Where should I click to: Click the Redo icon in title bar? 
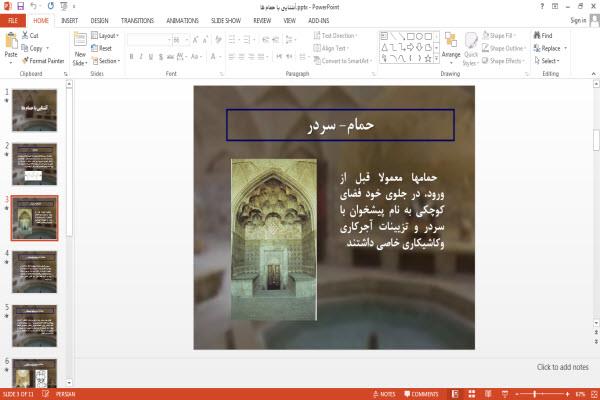coord(51,6)
